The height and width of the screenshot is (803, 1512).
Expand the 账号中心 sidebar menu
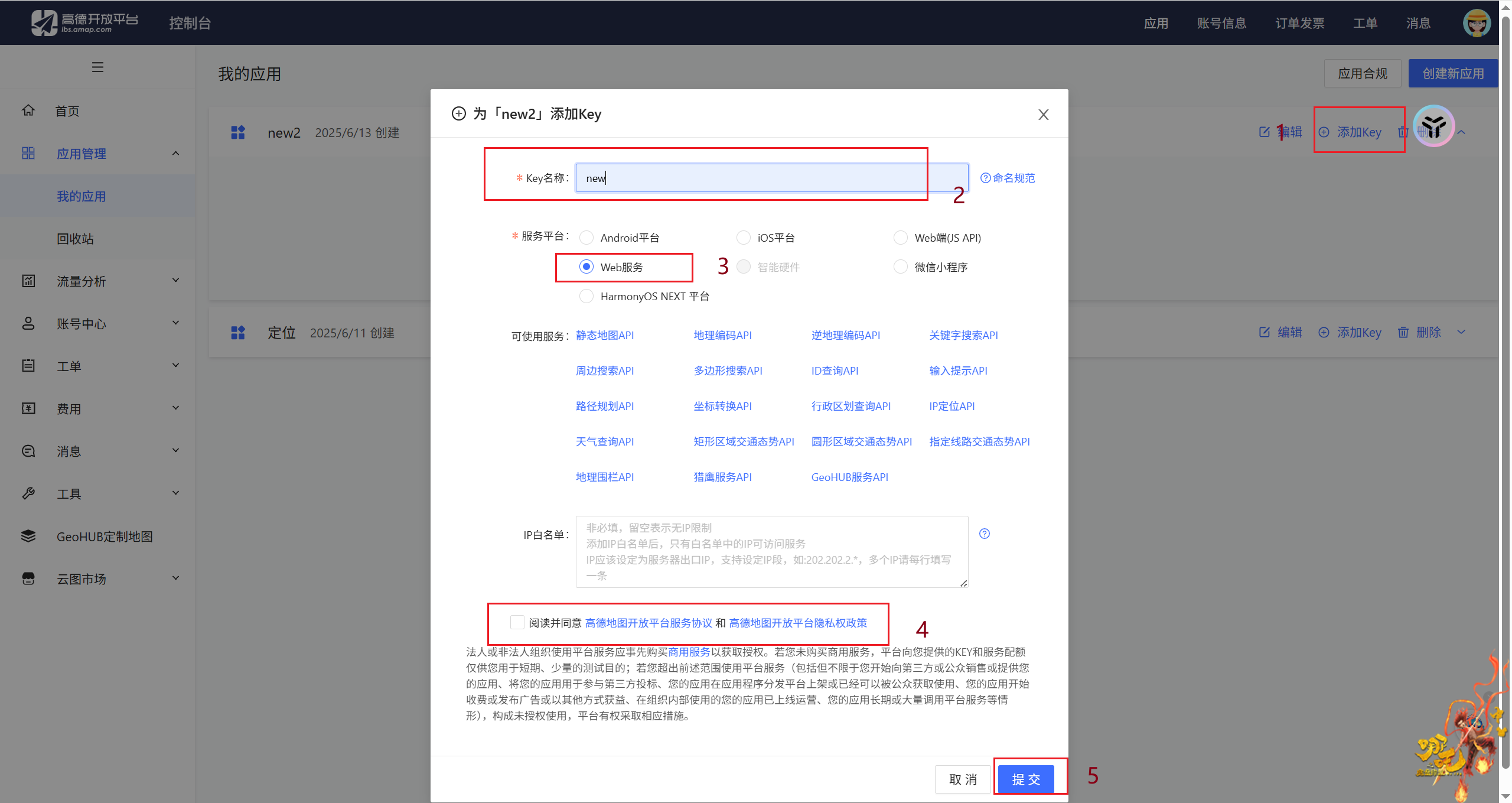click(x=175, y=323)
